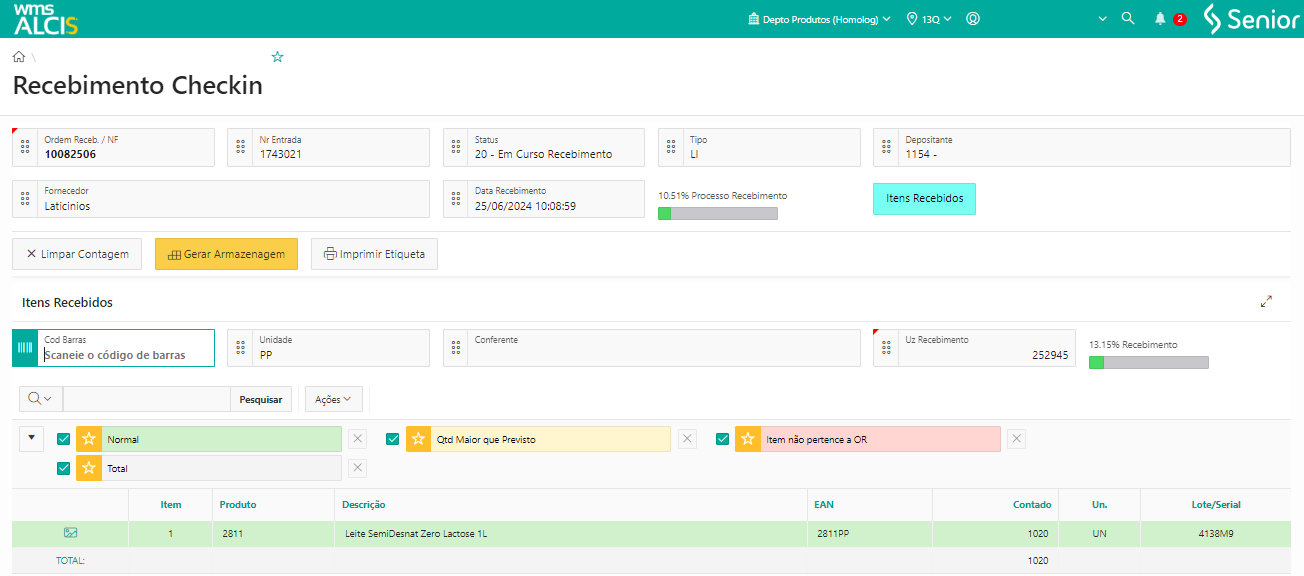The height and width of the screenshot is (576, 1304).
Task: Open notifications bell with 2 alerts
Action: click(x=1161, y=19)
